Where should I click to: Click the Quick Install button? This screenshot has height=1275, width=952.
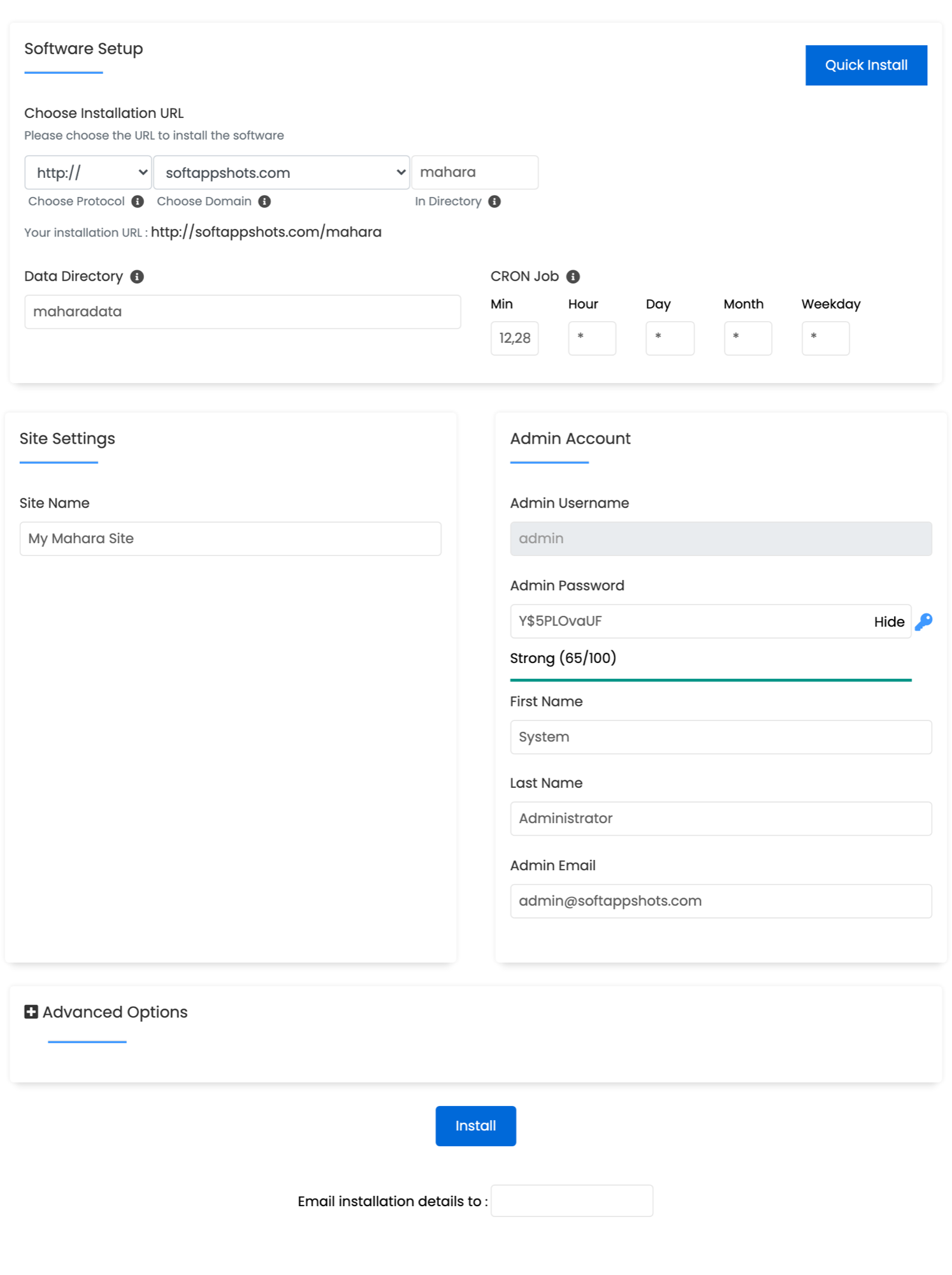[x=866, y=65]
